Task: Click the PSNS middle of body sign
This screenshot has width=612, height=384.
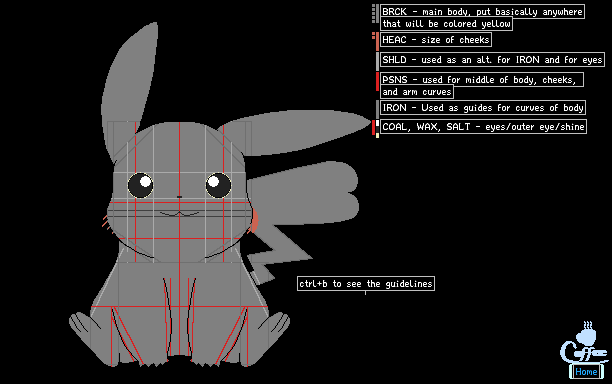Action: [482, 85]
